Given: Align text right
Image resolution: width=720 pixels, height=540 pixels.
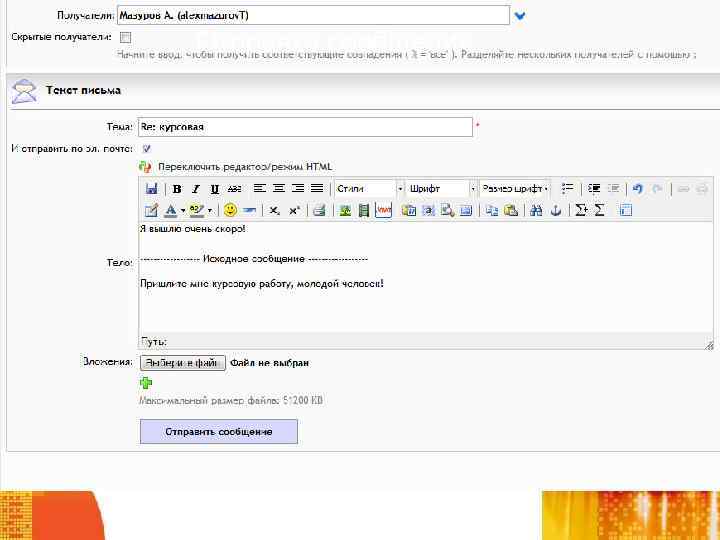Looking at the screenshot, I should tap(298, 188).
